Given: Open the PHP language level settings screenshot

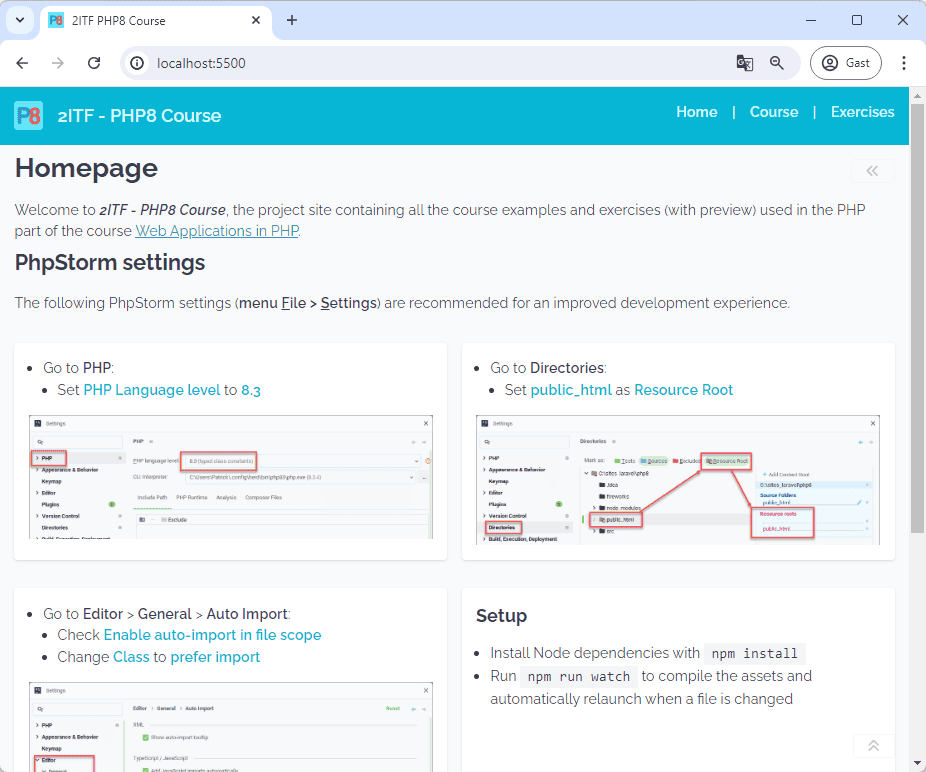Looking at the screenshot, I should click(x=231, y=477).
